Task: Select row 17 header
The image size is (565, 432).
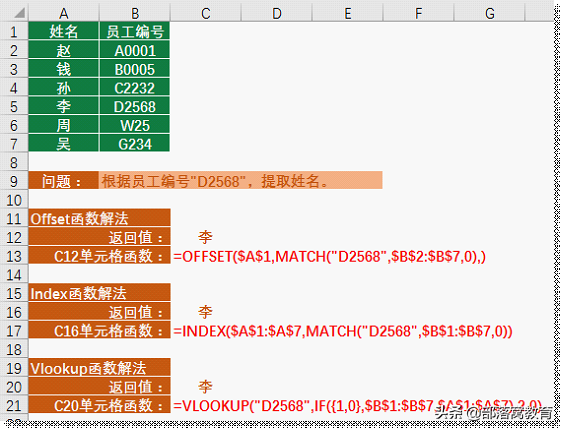Action: coord(14,331)
